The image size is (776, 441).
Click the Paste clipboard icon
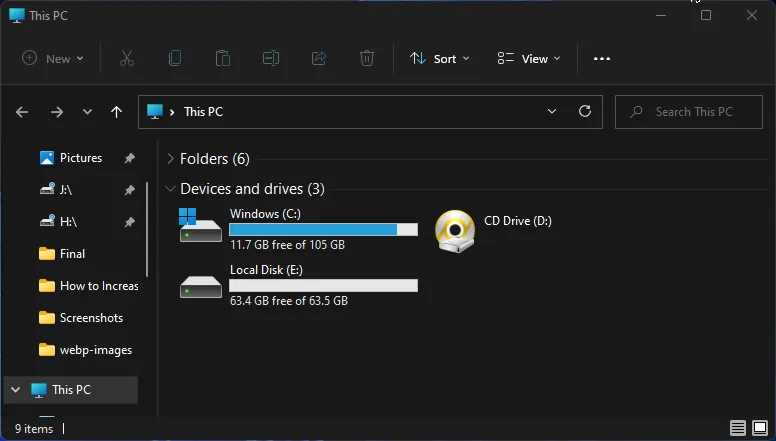pyautogui.click(x=223, y=59)
